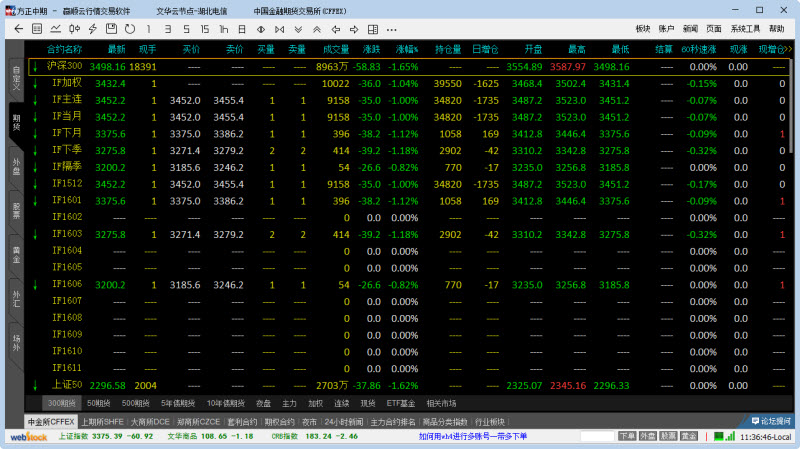This screenshot has width=800, height=449.
Task: Toggle the split panel layout icon
Action: tap(373, 29)
